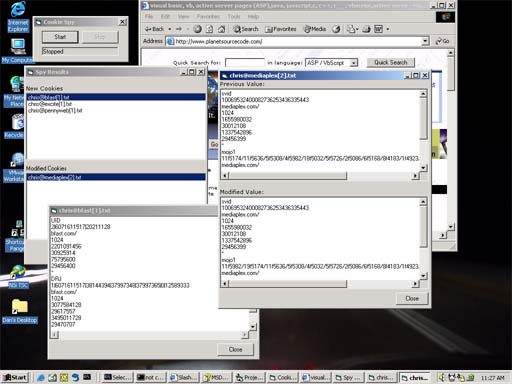Open Dan's Desktop folder icon

tap(20, 311)
